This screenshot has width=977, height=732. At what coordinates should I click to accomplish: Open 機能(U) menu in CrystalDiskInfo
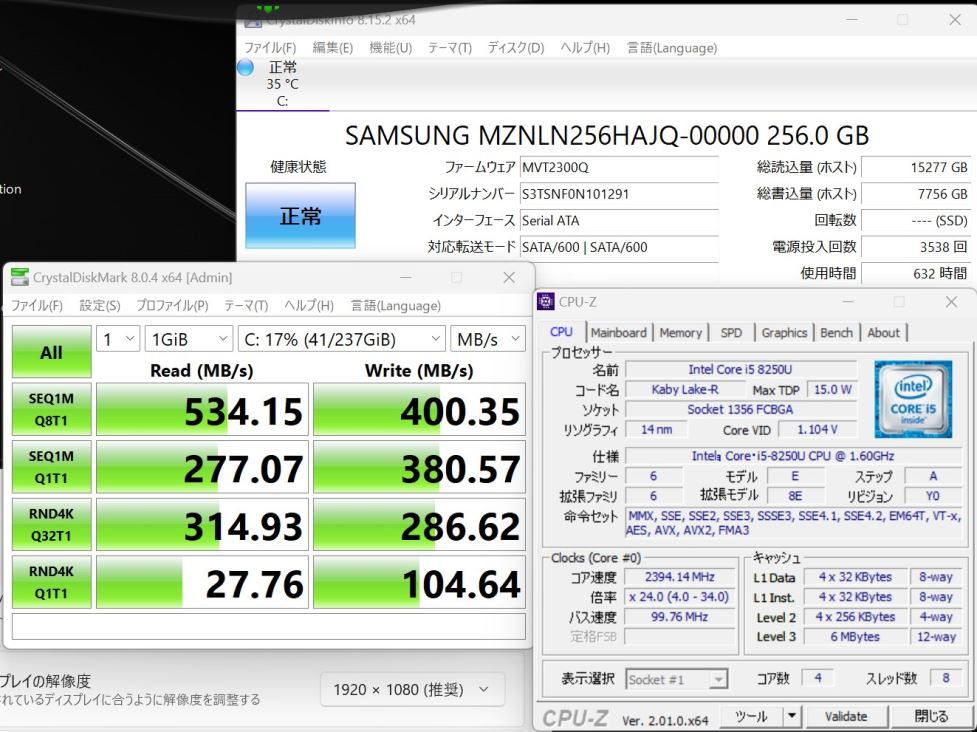click(391, 48)
